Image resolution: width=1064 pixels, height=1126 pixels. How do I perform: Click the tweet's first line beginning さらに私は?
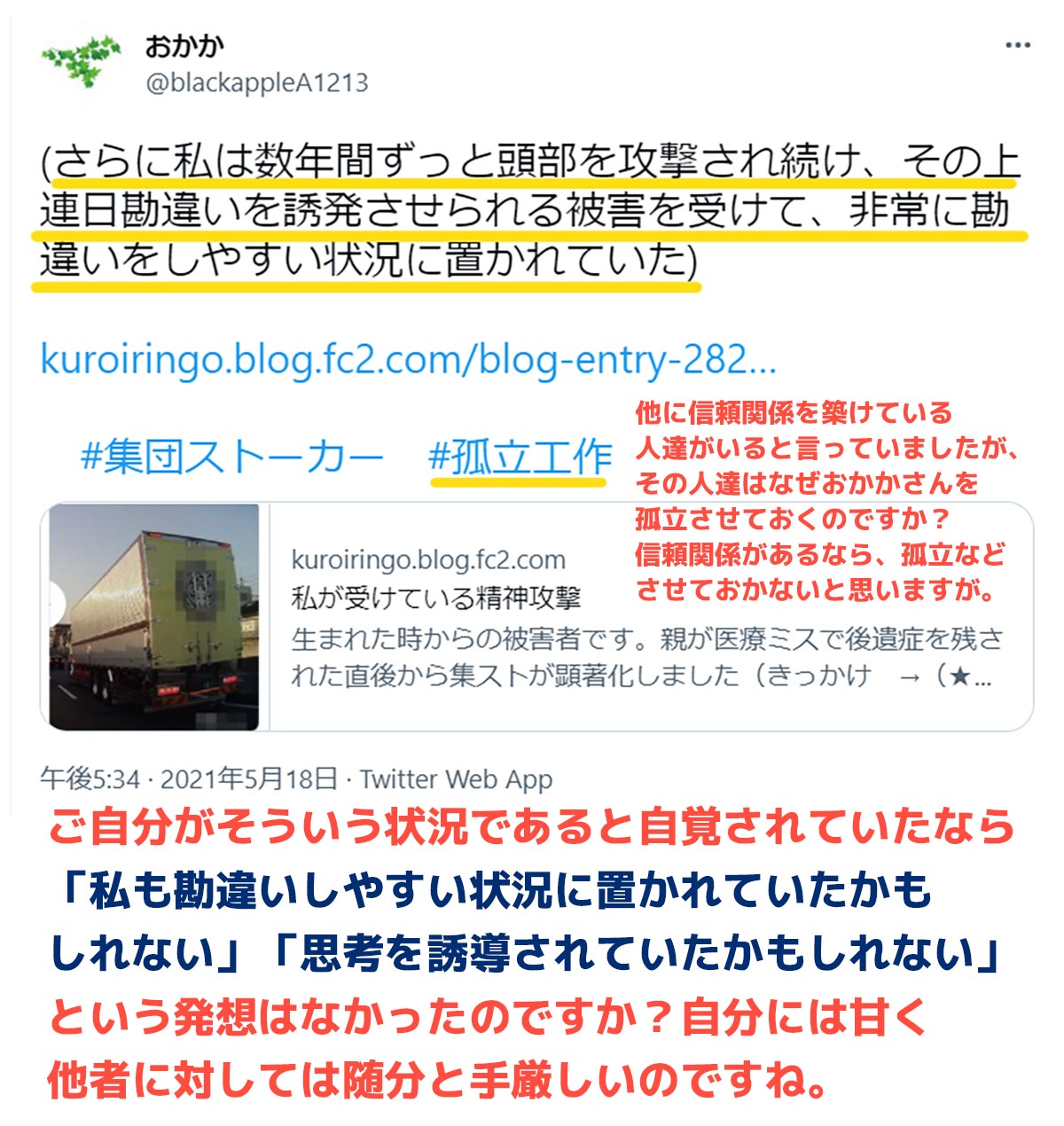[531, 161]
